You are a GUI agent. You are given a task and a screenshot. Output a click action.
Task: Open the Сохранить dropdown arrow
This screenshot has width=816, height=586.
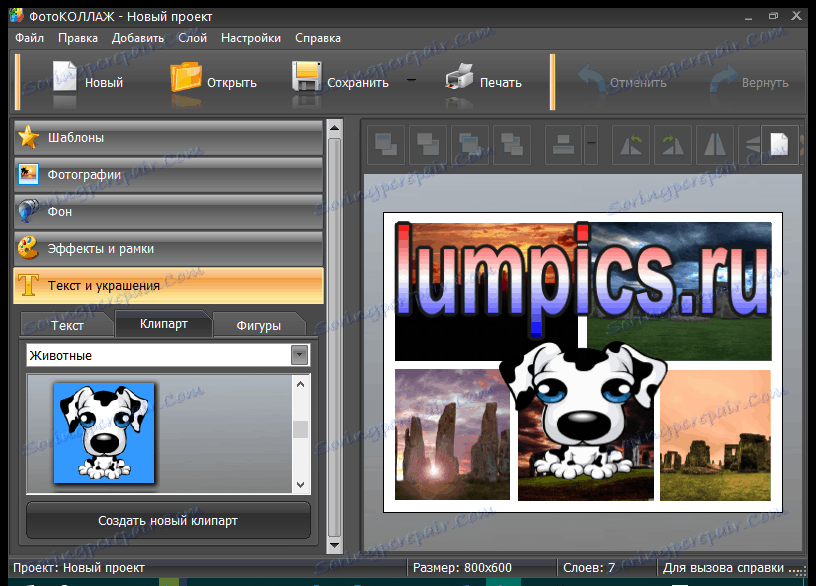click(x=411, y=80)
